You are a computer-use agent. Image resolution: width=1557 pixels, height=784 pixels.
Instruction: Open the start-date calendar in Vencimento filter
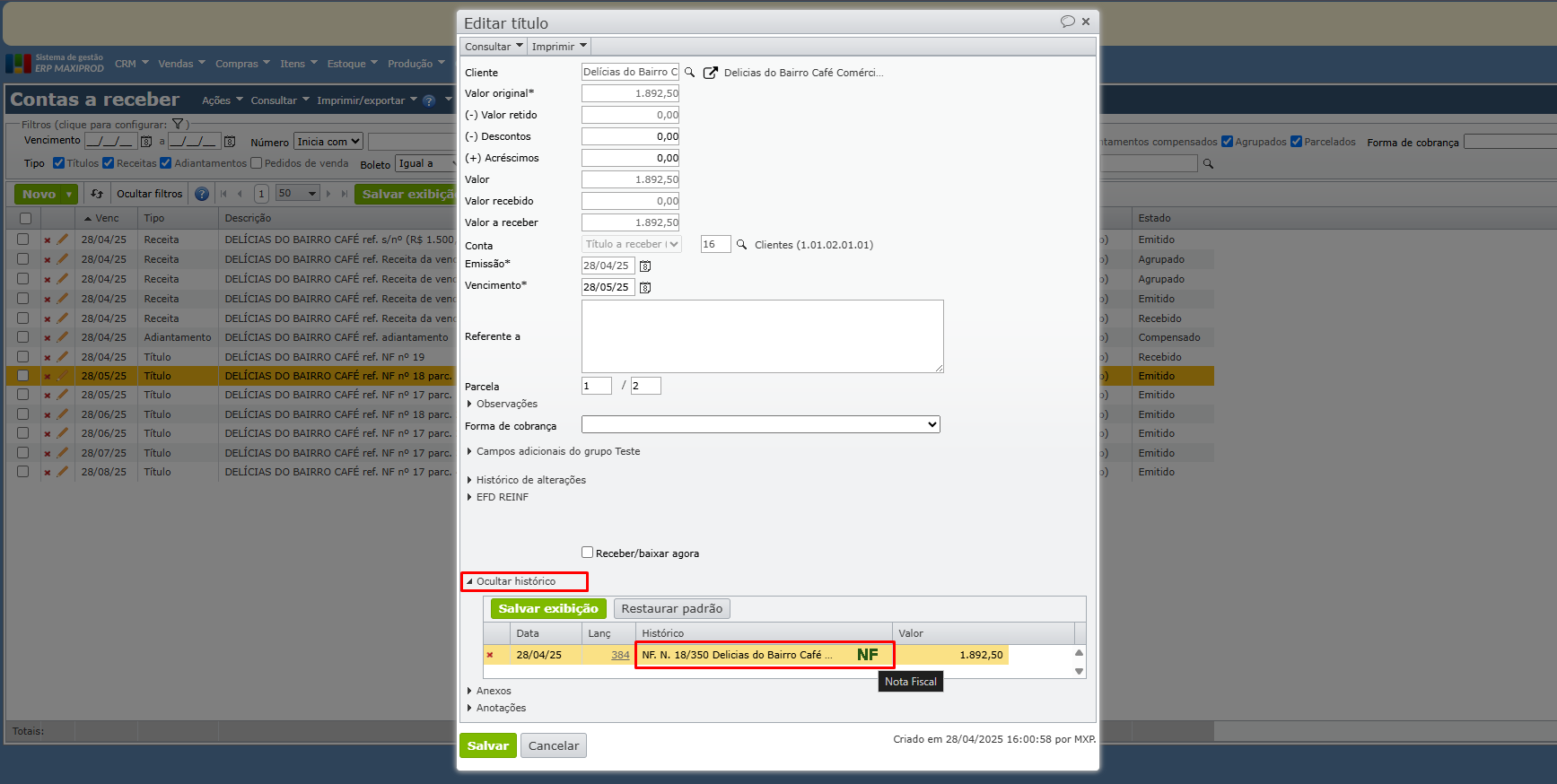point(146,142)
